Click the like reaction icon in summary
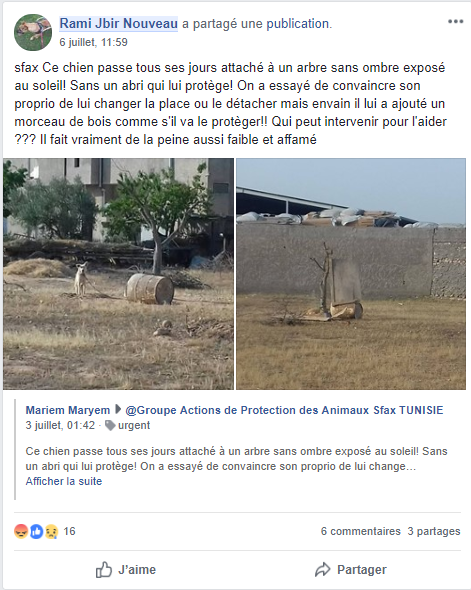 (x=36, y=531)
